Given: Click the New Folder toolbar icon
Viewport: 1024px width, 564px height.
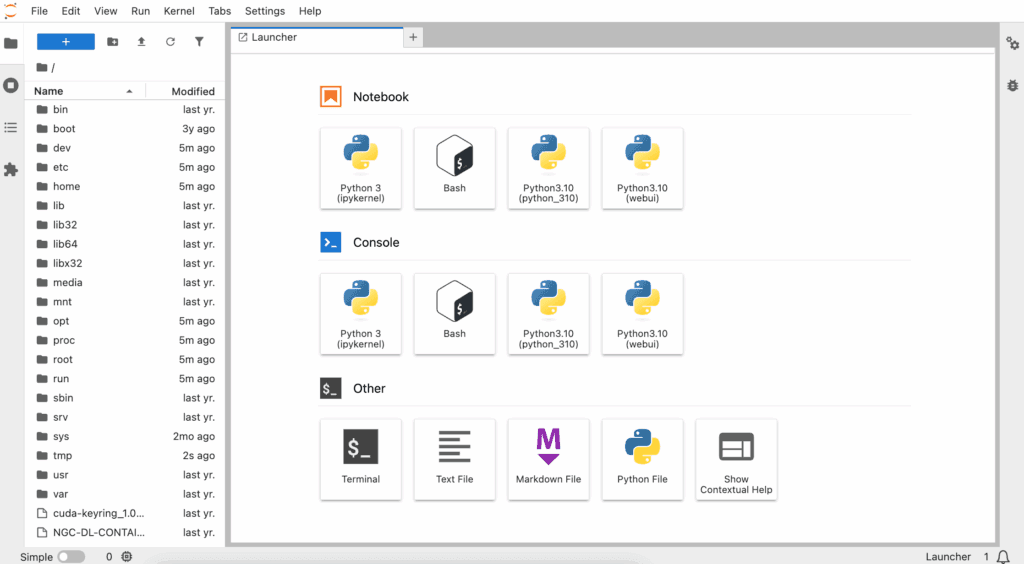Looking at the screenshot, I should pyautogui.click(x=112, y=42).
